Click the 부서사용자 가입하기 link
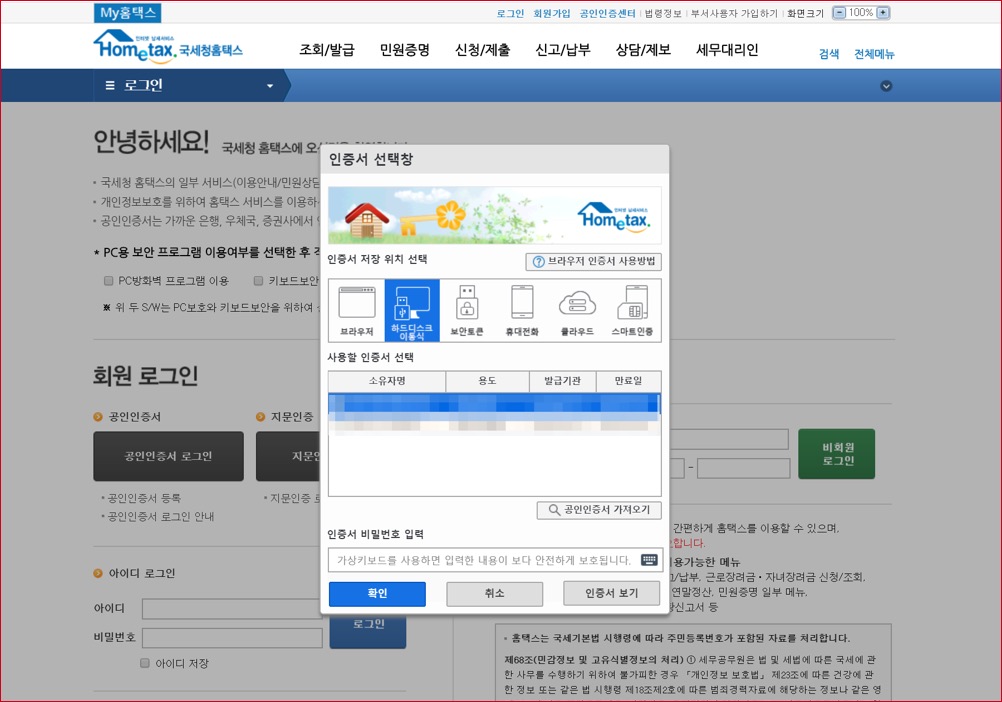Viewport: 1002px width, 702px height. click(734, 13)
